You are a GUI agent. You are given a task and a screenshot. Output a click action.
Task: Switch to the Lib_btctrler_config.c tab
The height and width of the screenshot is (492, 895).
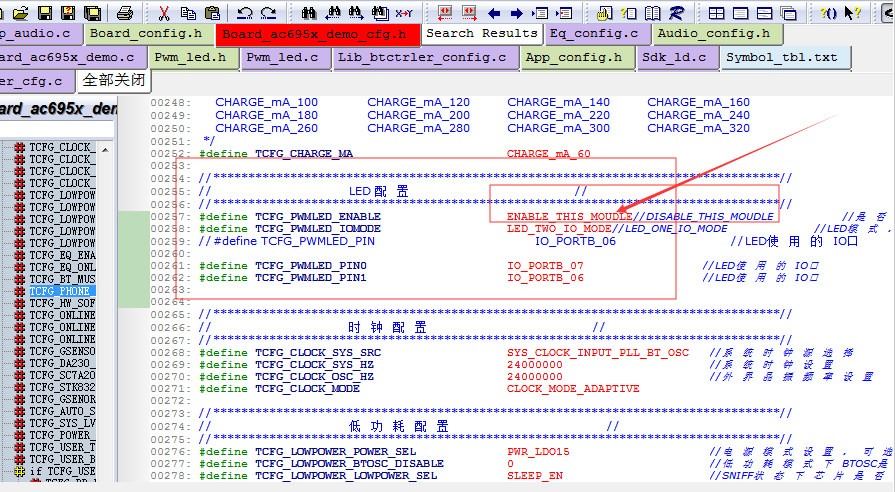(425, 58)
